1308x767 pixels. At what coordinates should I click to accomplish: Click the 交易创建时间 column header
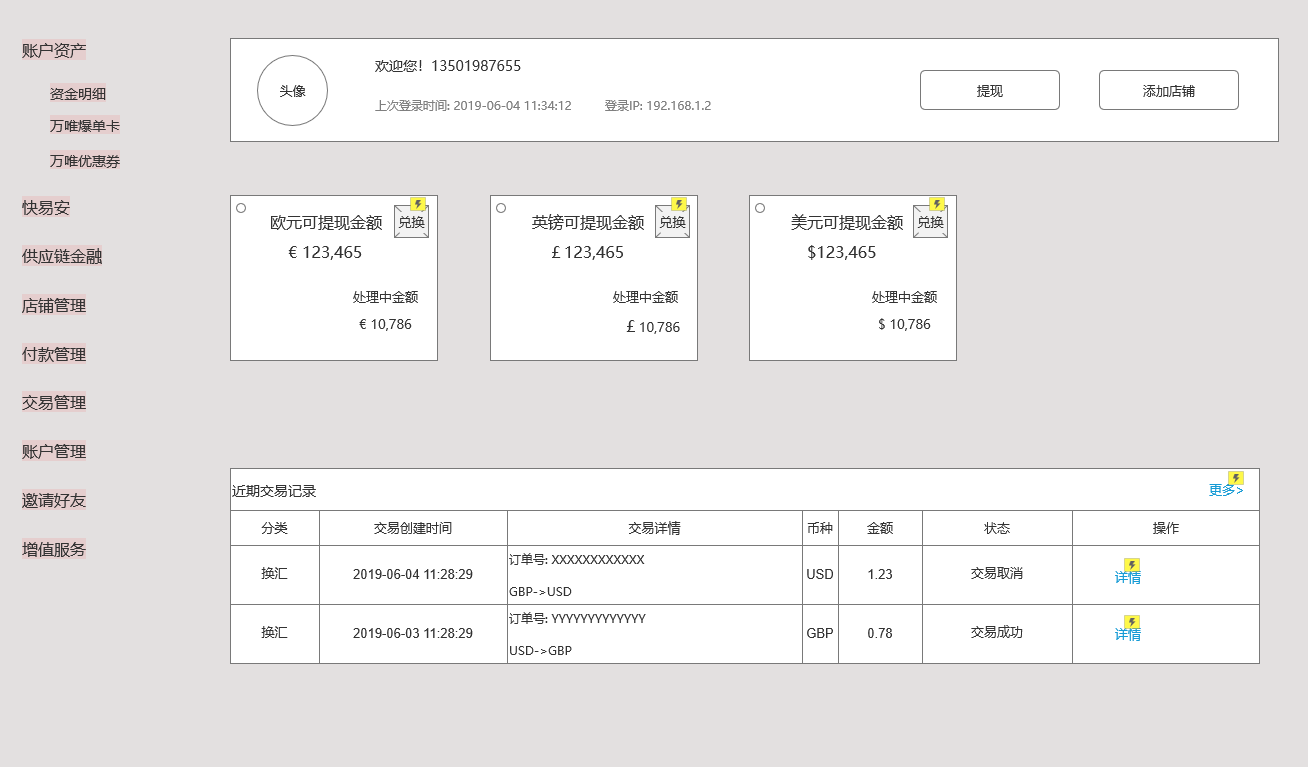[x=413, y=528]
